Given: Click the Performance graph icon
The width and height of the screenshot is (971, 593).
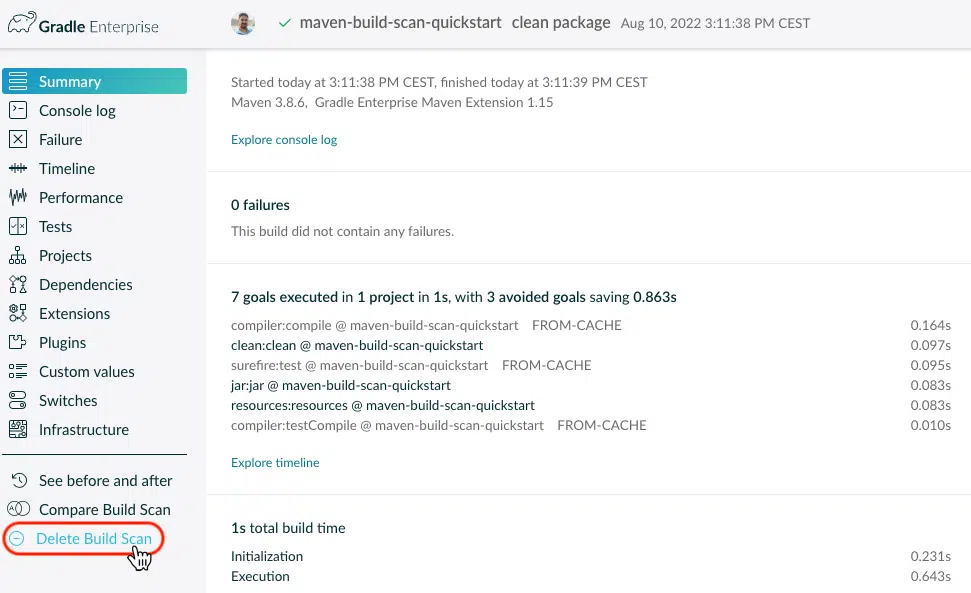Looking at the screenshot, I should [18, 197].
